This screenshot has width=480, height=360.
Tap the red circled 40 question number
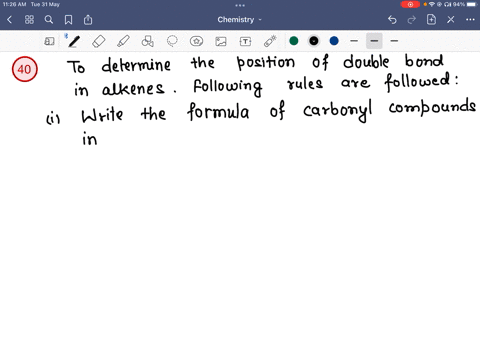click(x=25, y=69)
